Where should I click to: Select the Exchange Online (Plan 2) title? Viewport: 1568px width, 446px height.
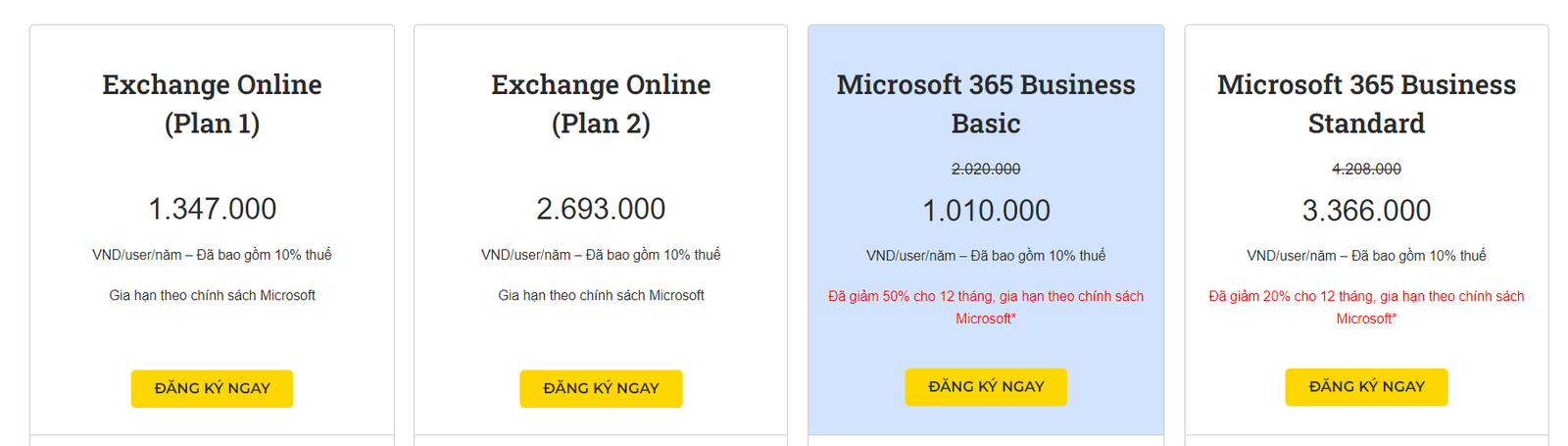tap(601, 104)
